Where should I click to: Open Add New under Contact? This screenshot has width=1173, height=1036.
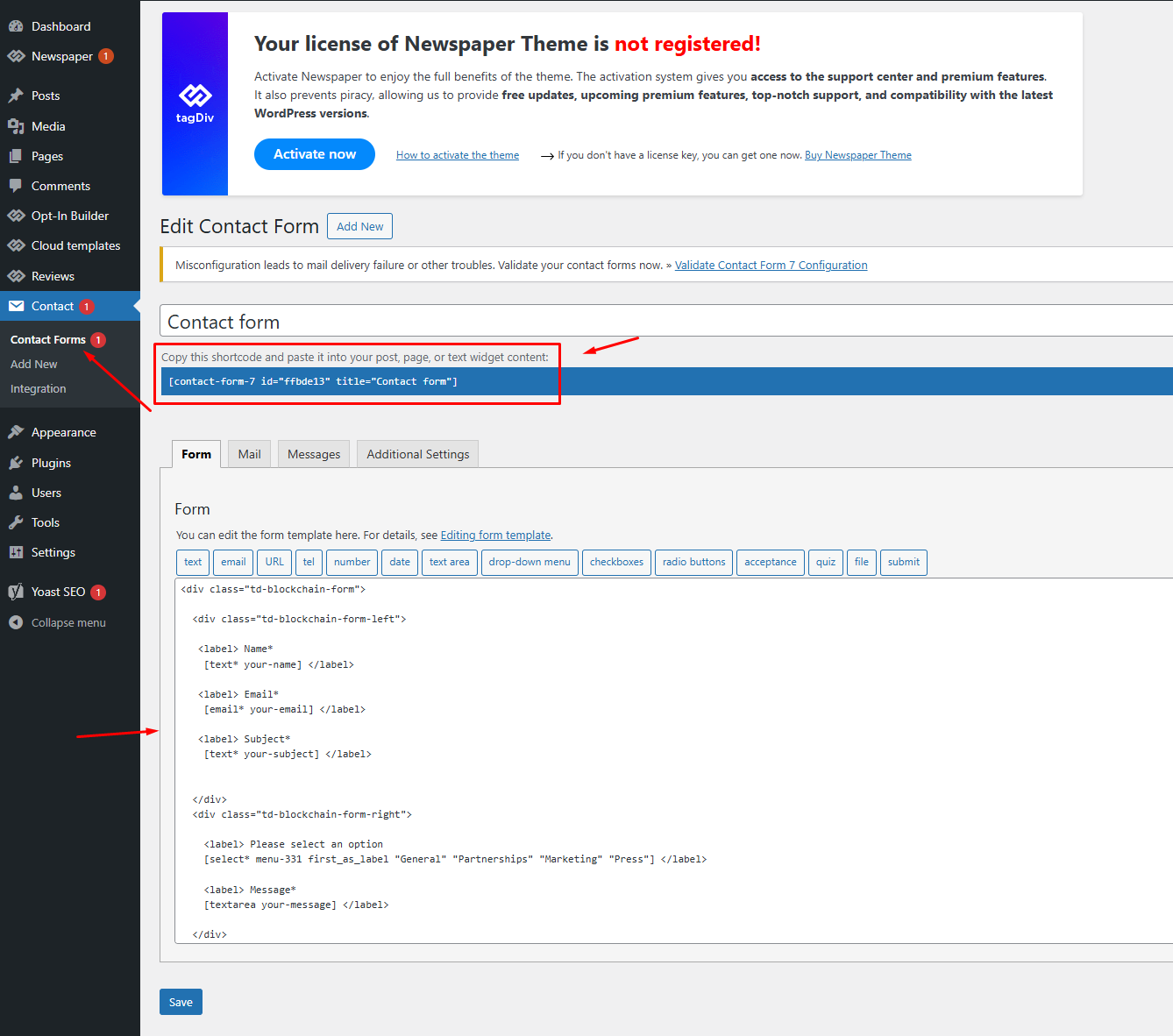34,365
